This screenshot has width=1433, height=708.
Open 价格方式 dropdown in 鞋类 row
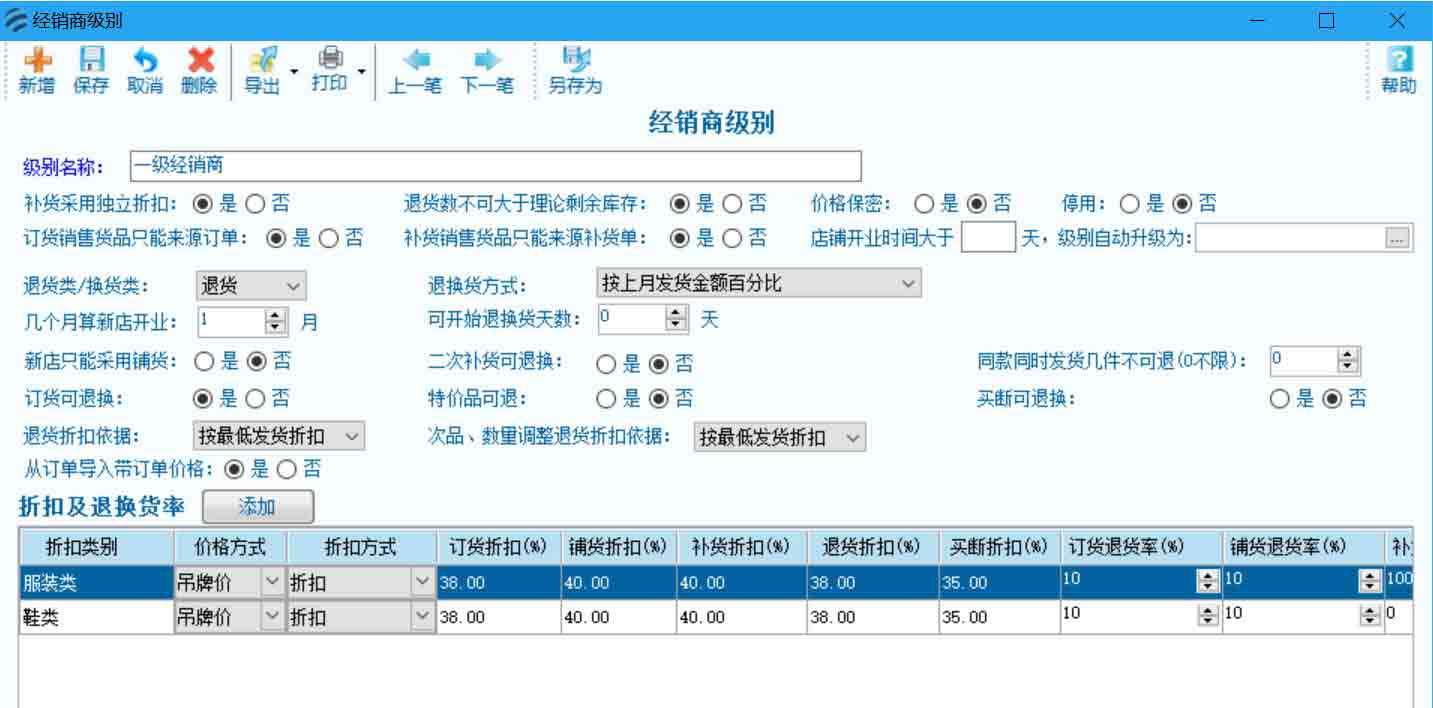(x=272, y=617)
